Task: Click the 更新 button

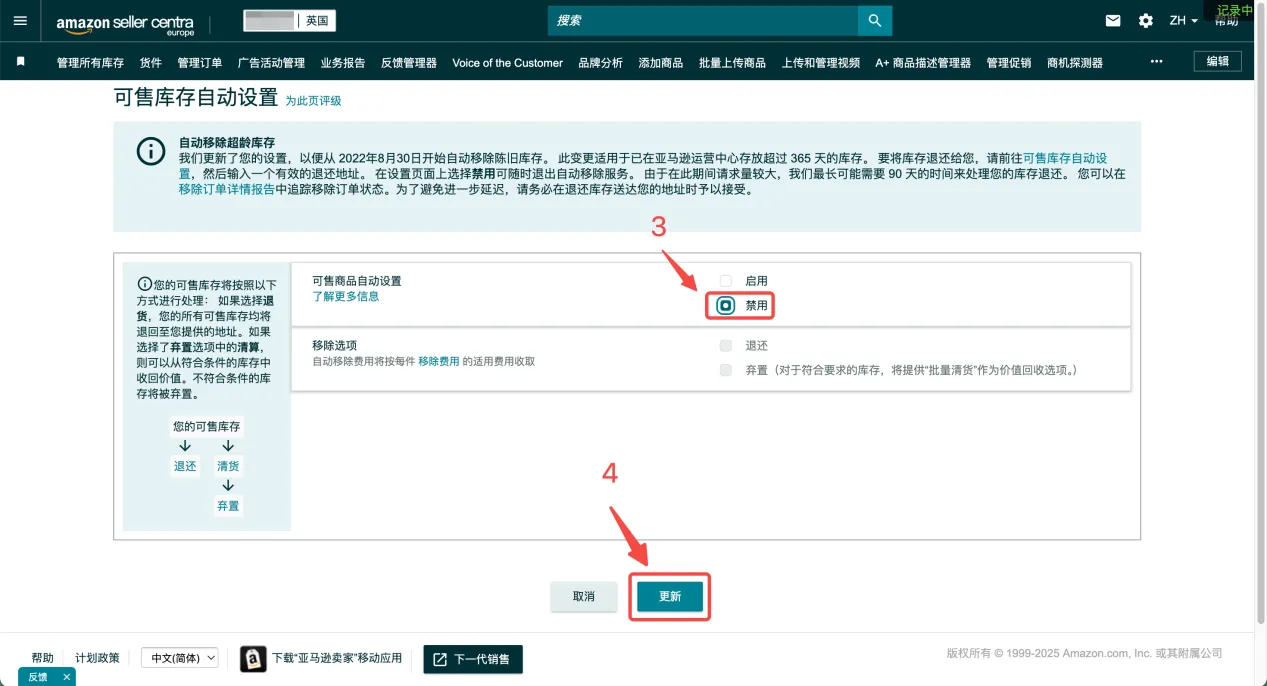Action: tap(670, 596)
